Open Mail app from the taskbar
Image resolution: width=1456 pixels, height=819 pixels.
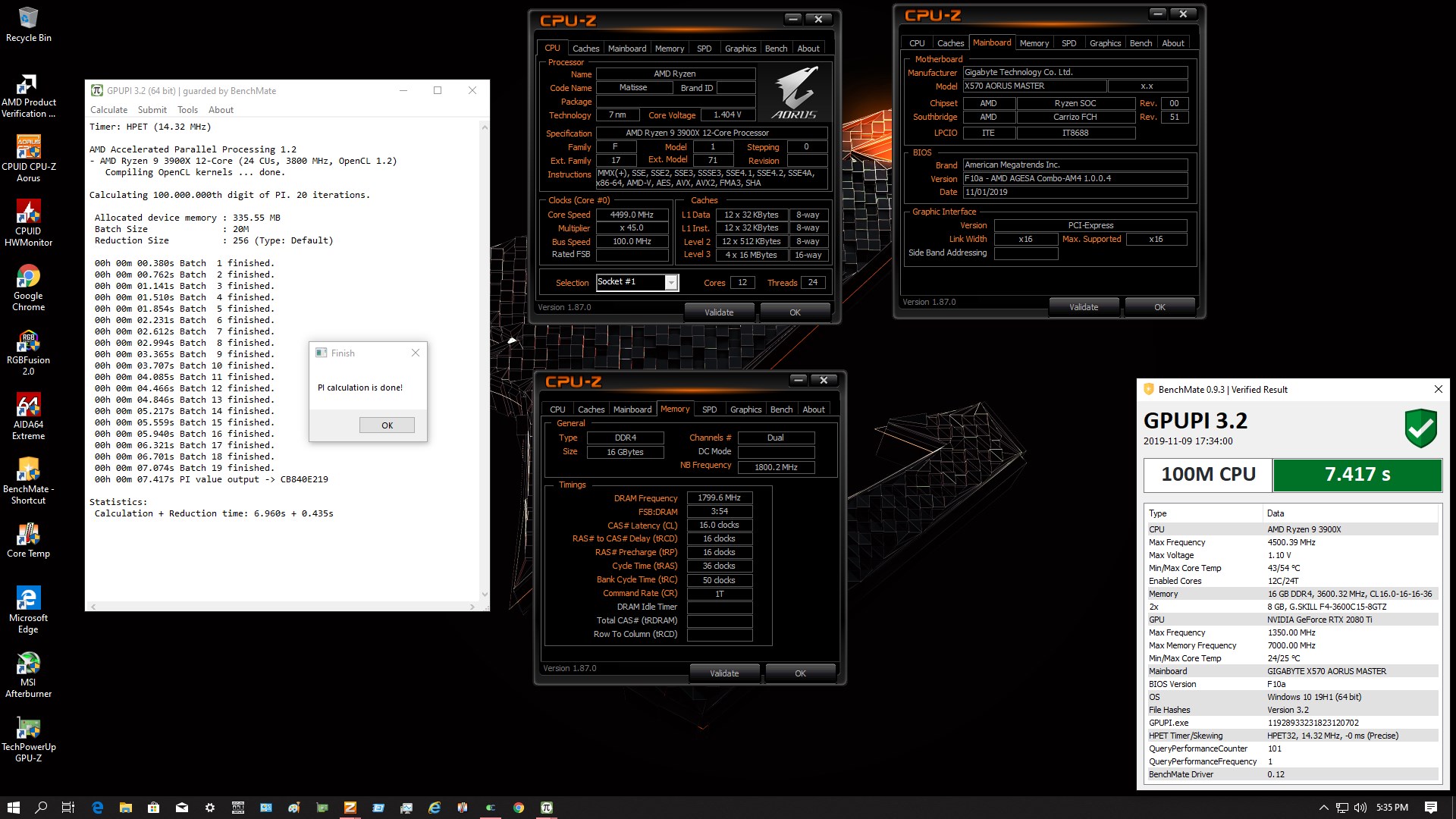182,808
